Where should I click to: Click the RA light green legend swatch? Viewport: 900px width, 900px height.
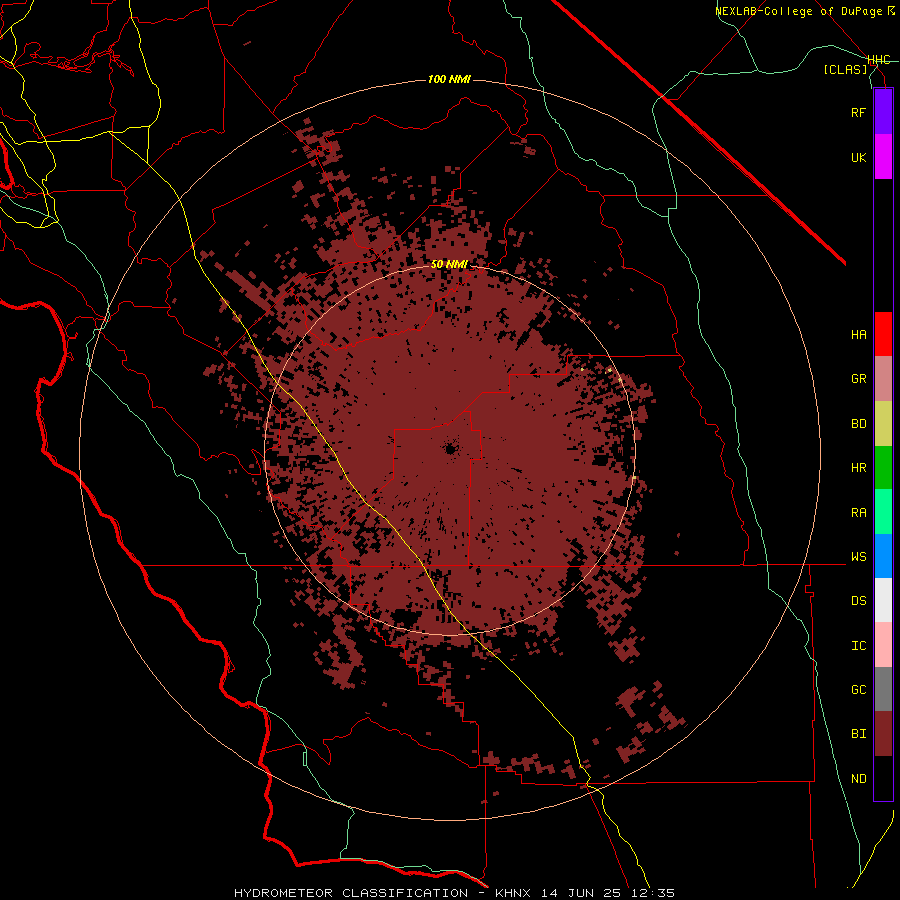pyautogui.click(x=883, y=512)
